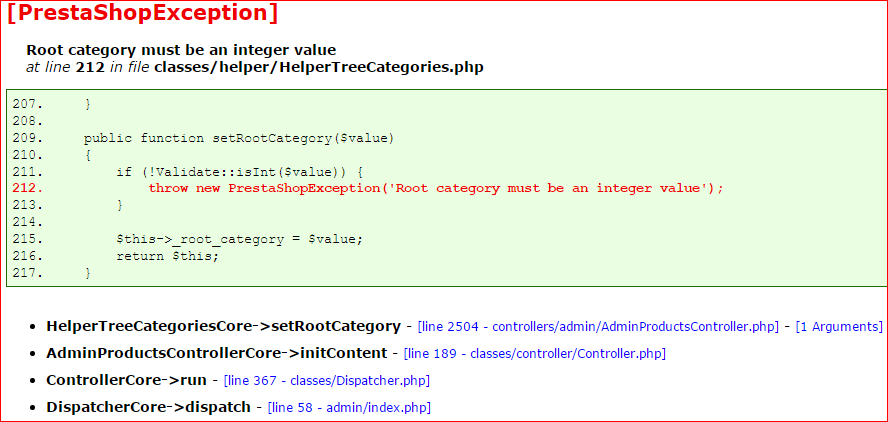
Task: Click the PrestaShopException heading
Action: (142, 13)
